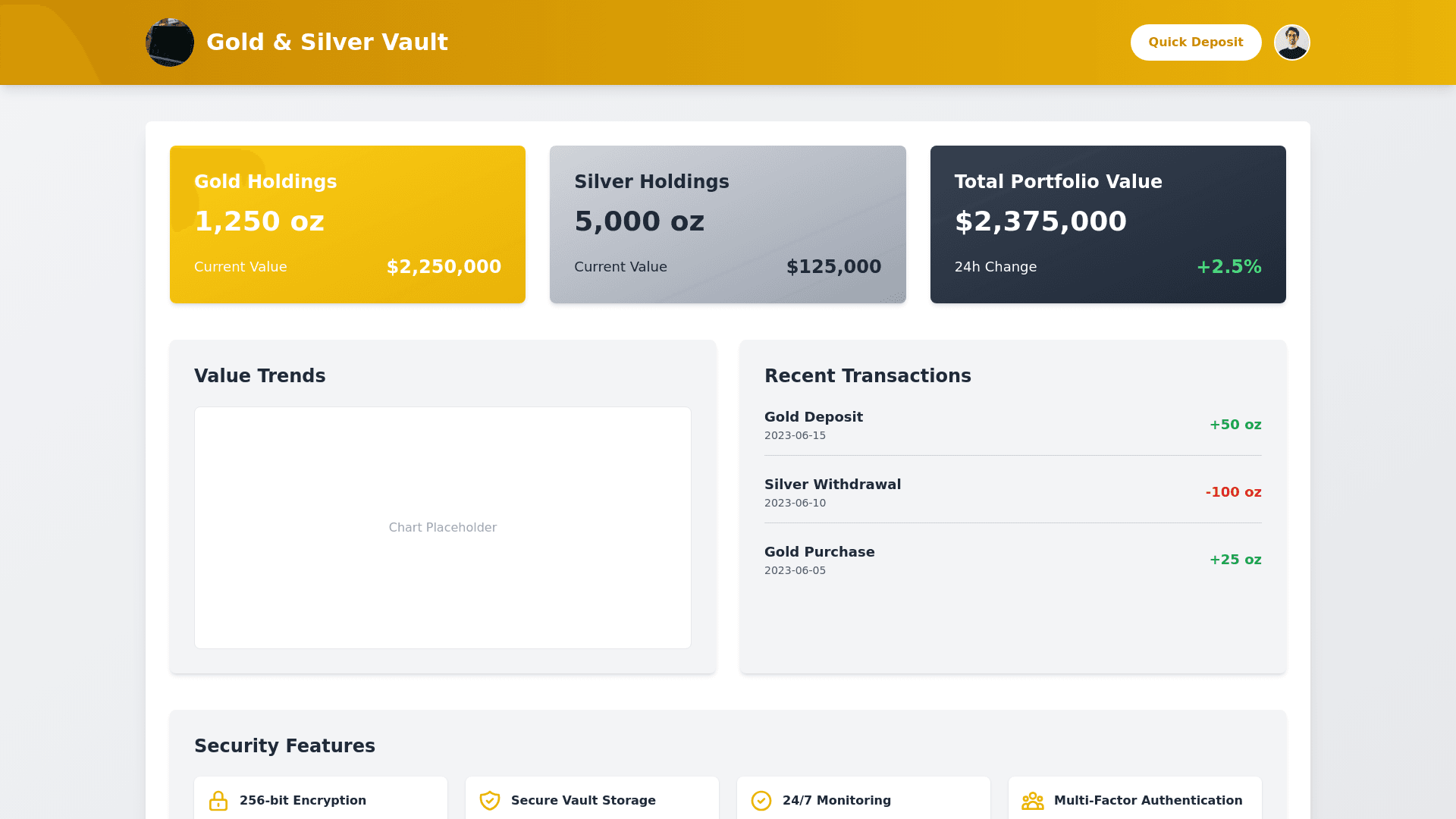Click the vault logo image in header

coord(169,42)
